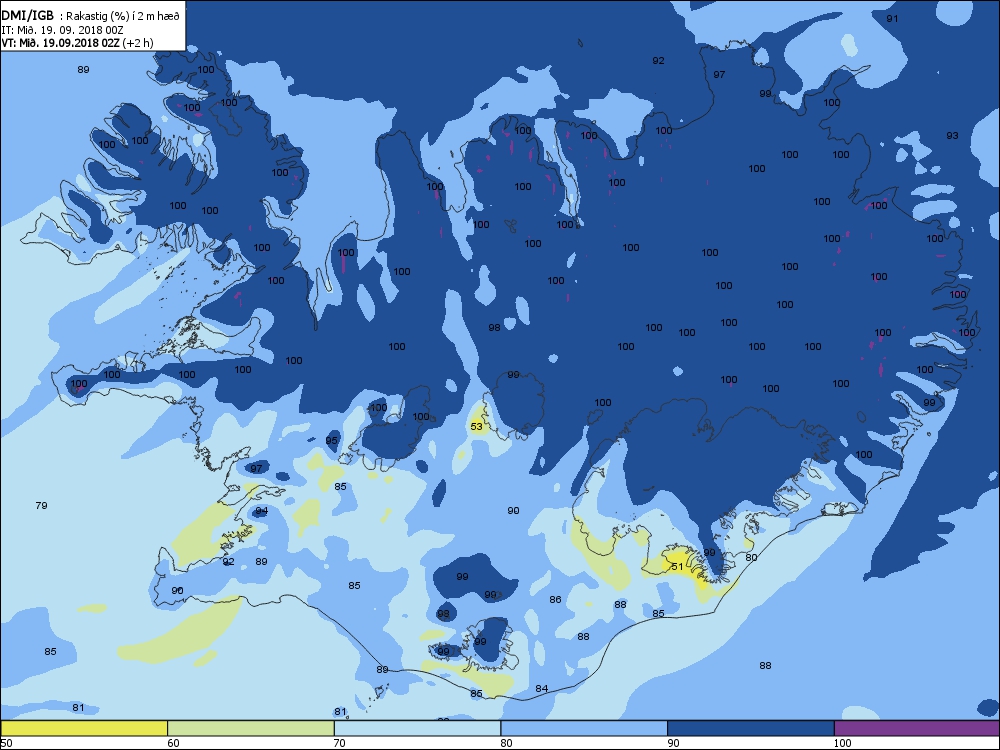Click the pale green 60–70 legend band
Viewport: 1000px width, 750px height.
251,728
